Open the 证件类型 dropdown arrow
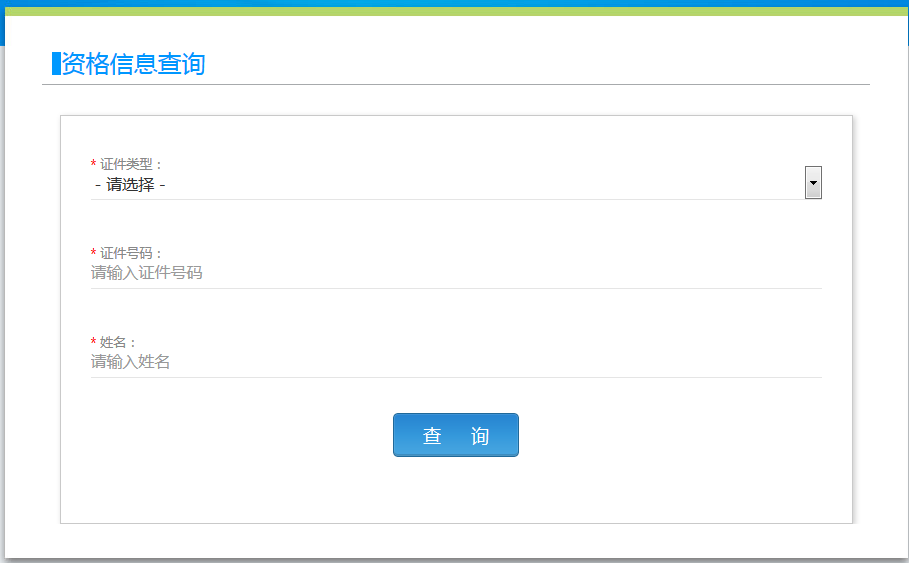 pyautogui.click(x=813, y=183)
